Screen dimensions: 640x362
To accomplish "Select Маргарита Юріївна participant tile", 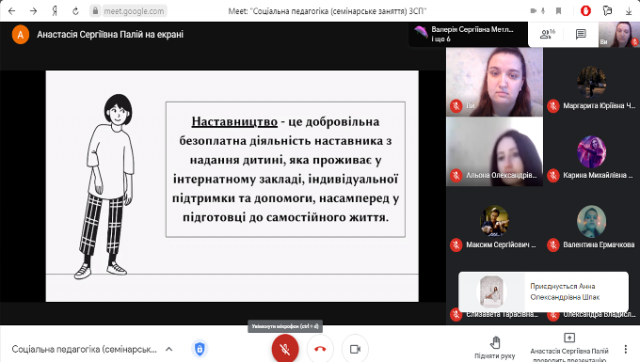I will coord(591,82).
